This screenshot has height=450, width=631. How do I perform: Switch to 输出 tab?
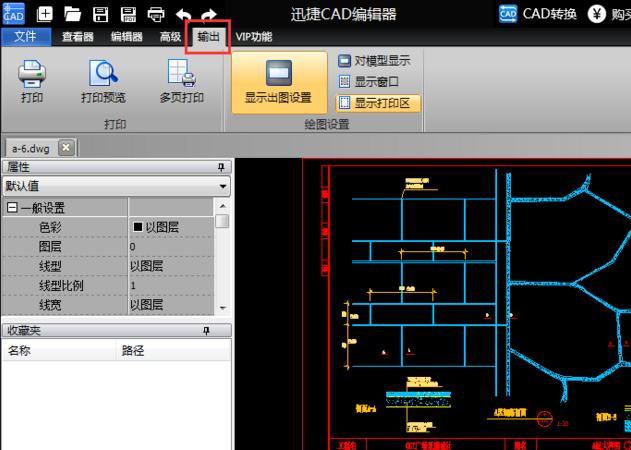click(208, 37)
